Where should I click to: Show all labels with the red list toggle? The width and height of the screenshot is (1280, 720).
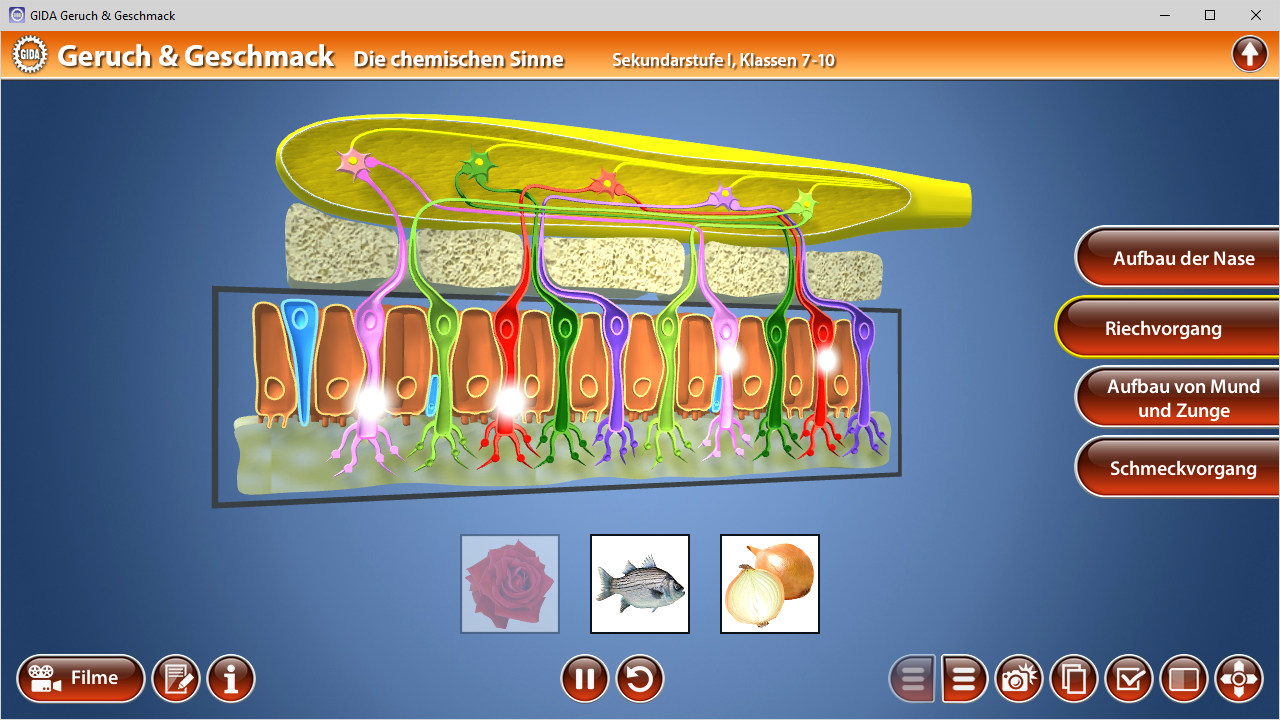(964, 678)
